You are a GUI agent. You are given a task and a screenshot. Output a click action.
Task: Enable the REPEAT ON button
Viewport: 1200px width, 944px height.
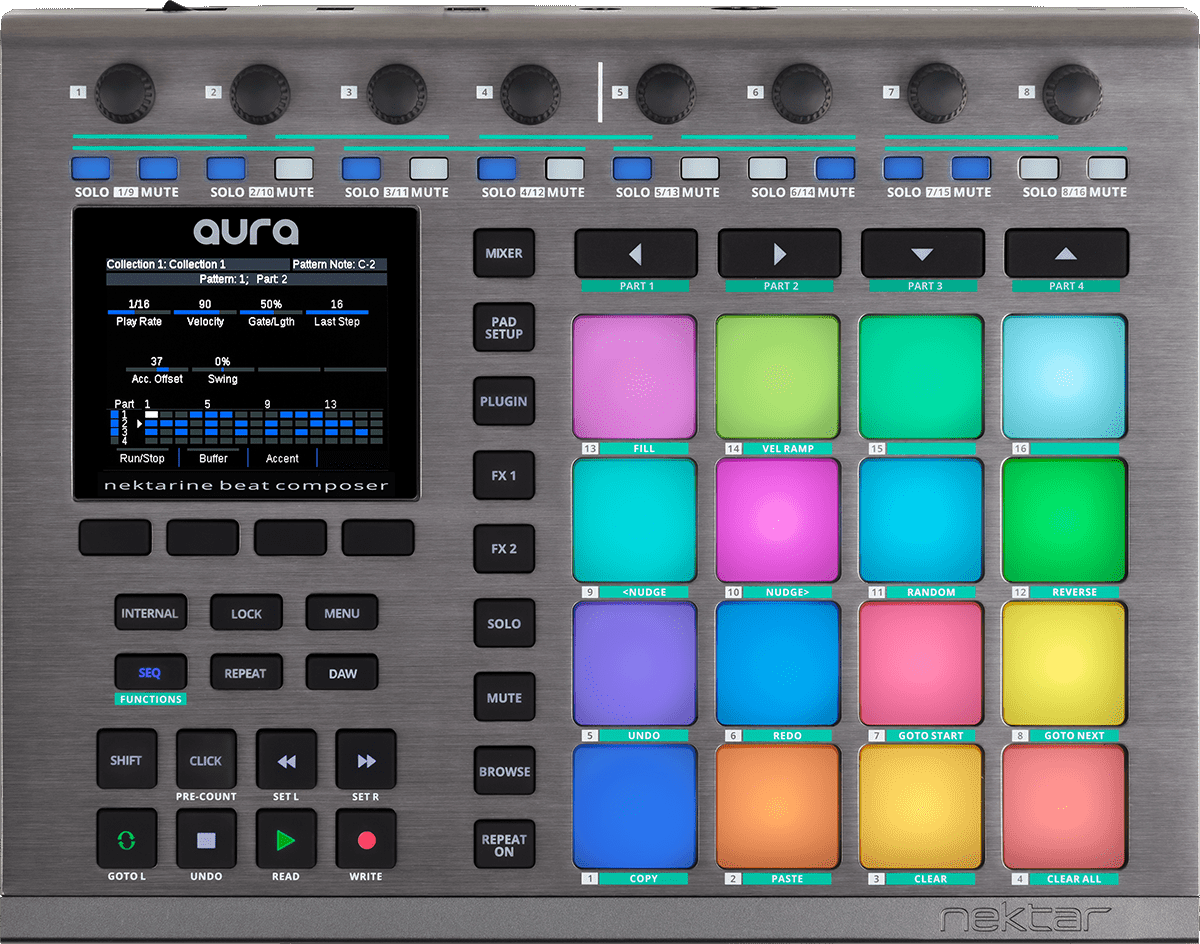504,846
